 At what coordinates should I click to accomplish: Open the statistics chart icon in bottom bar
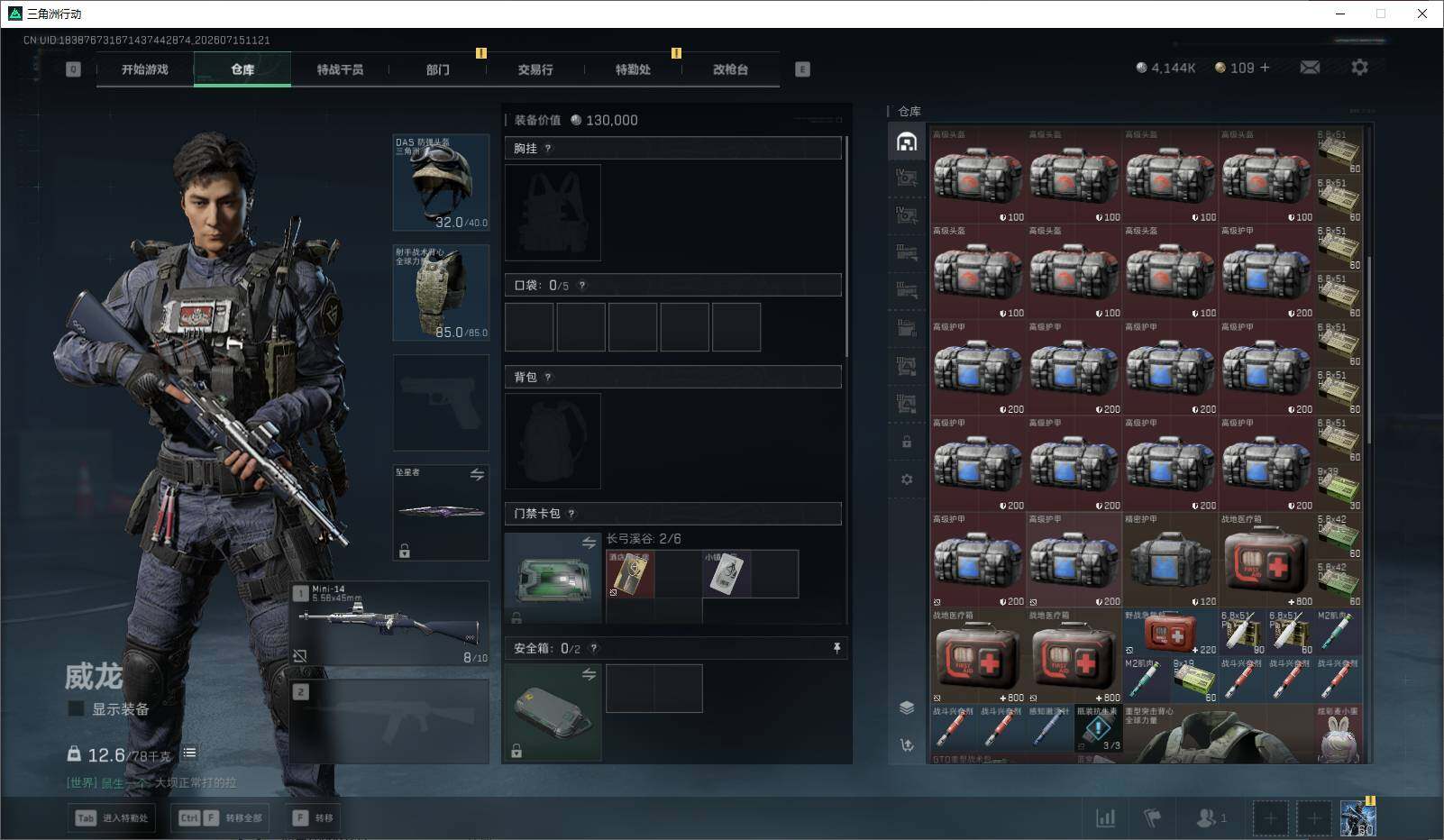click(1105, 817)
